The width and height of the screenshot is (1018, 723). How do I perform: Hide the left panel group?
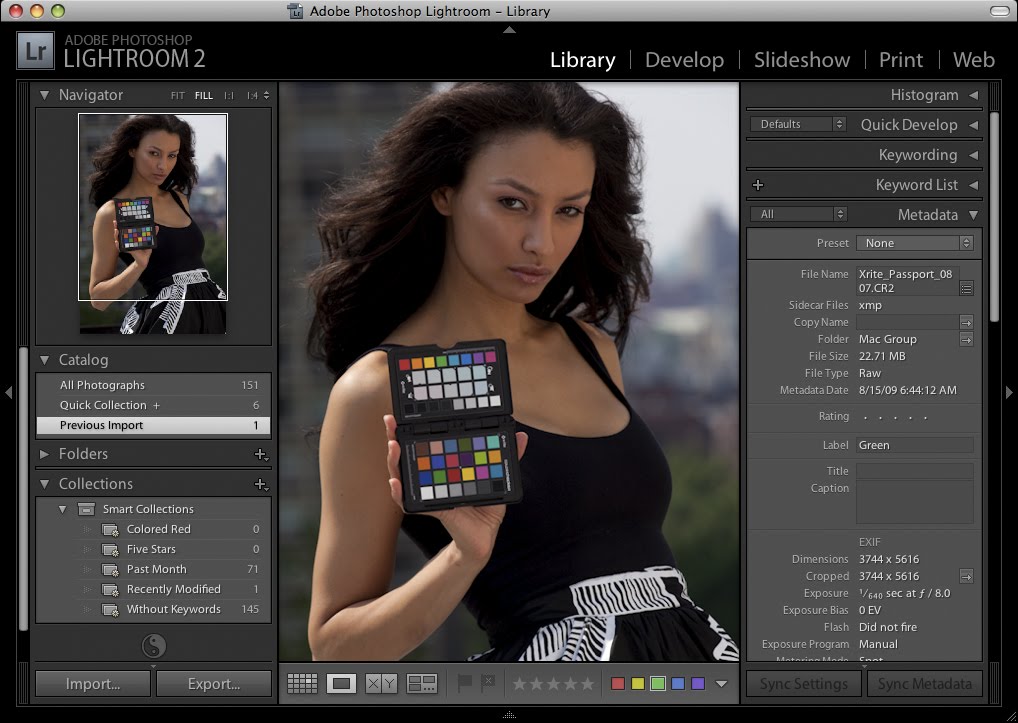pos(8,392)
